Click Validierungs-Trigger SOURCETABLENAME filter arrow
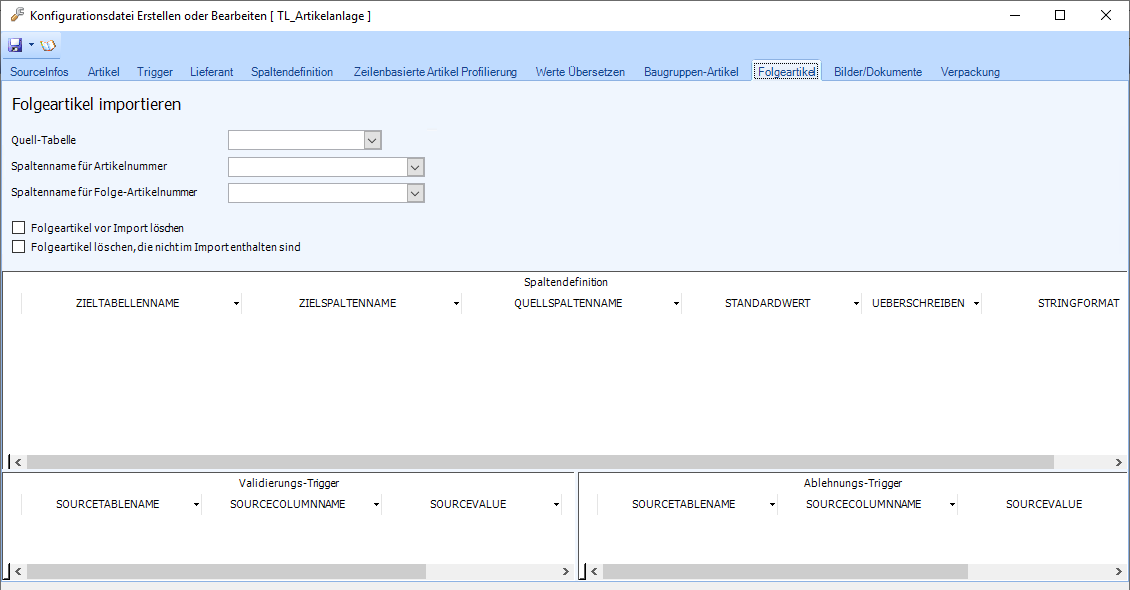 pos(196,505)
